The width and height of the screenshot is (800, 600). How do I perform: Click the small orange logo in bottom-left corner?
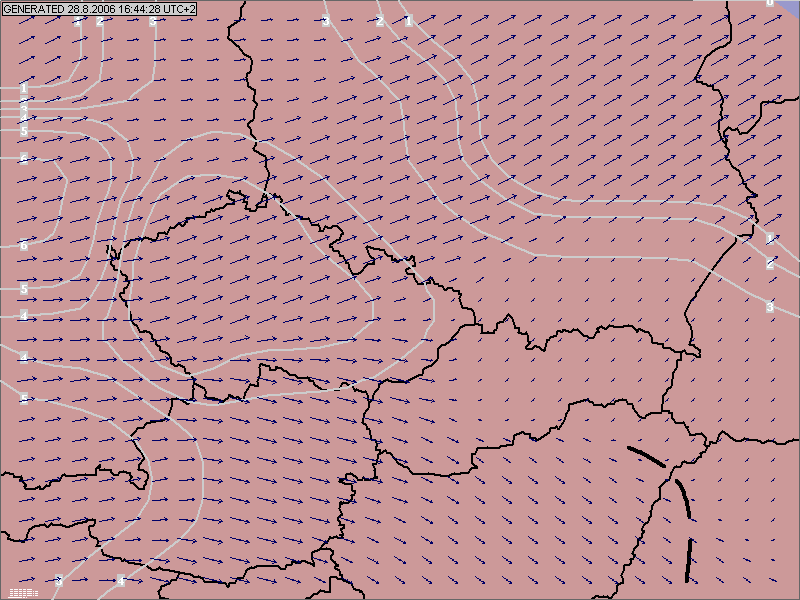(x=28, y=592)
